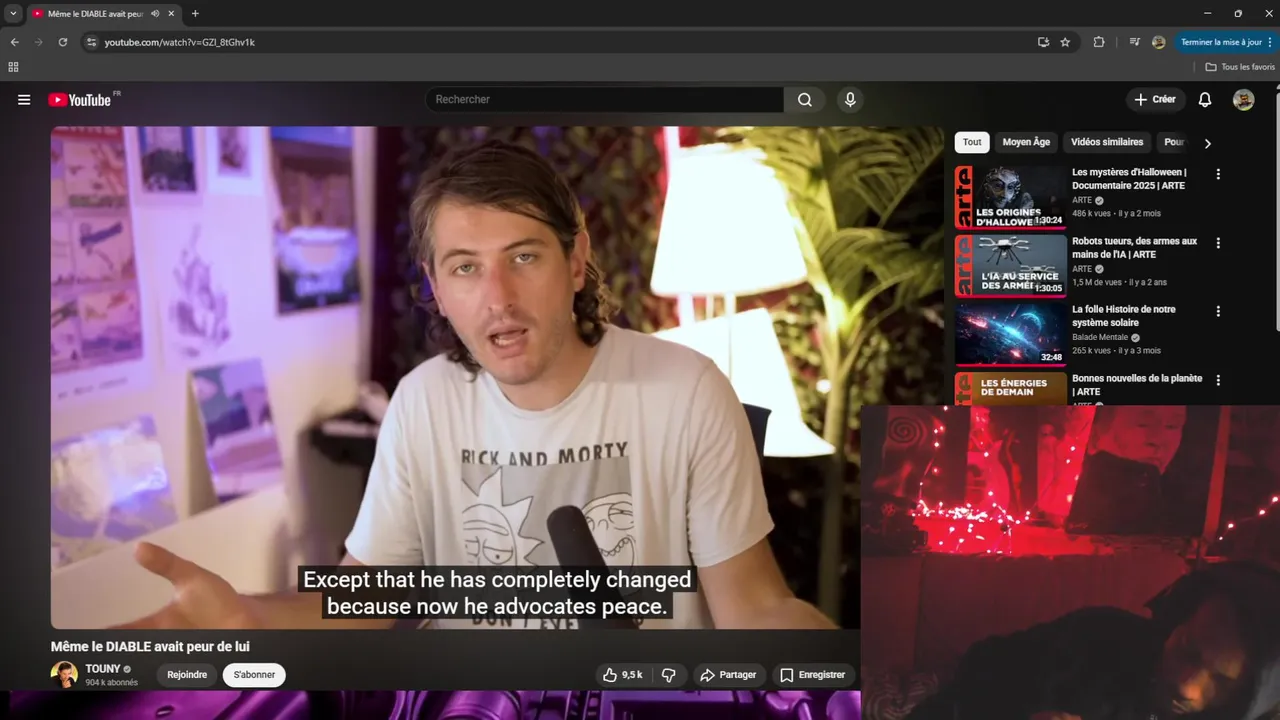Open the apps grid in bookmarks bar
This screenshot has height=720, width=1280.
pos(13,67)
